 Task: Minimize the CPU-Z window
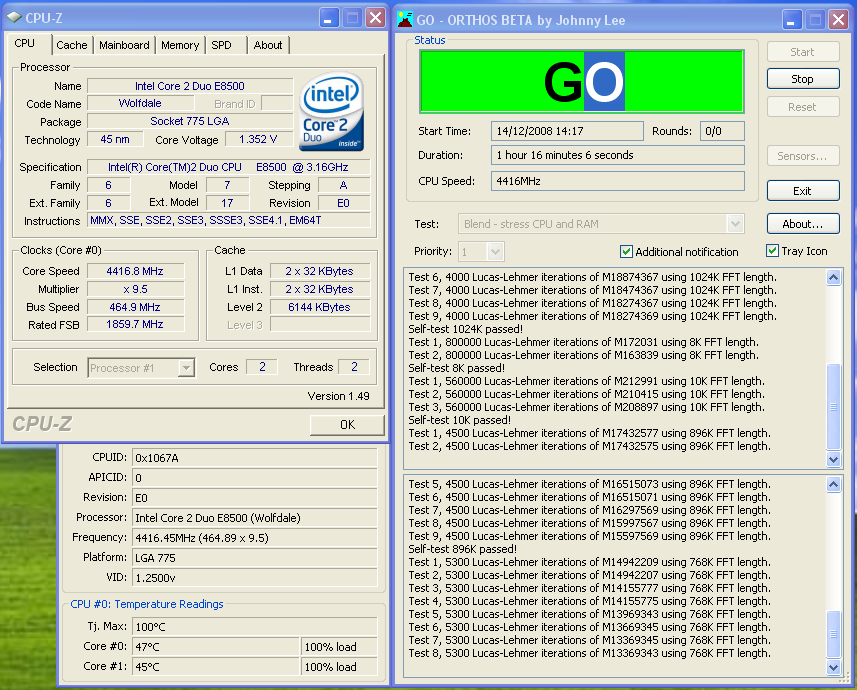coord(328,18)
